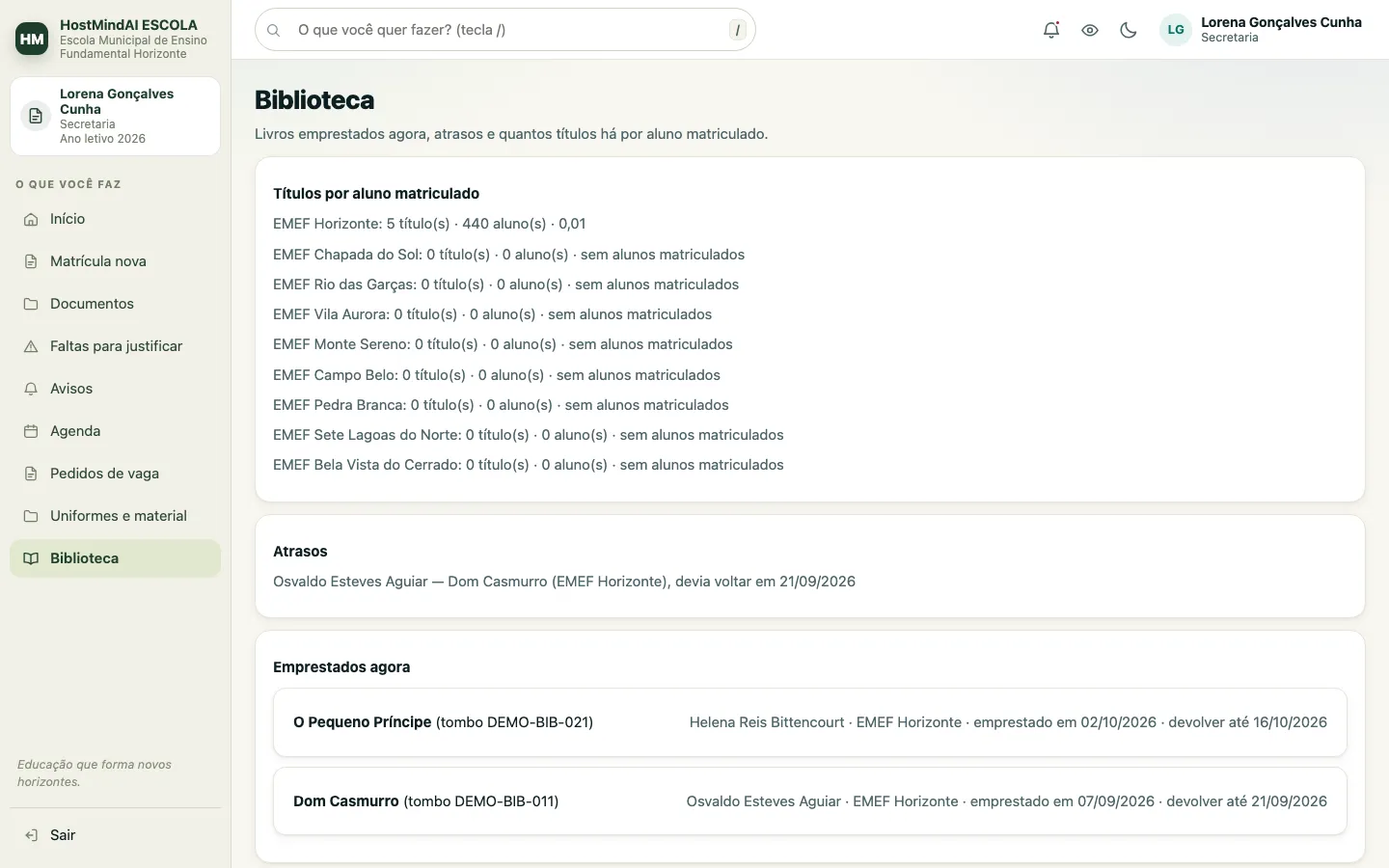Click the search magnifier icon
The height and width of the screenshot is (868, 1389).
(x=274, y=30)
